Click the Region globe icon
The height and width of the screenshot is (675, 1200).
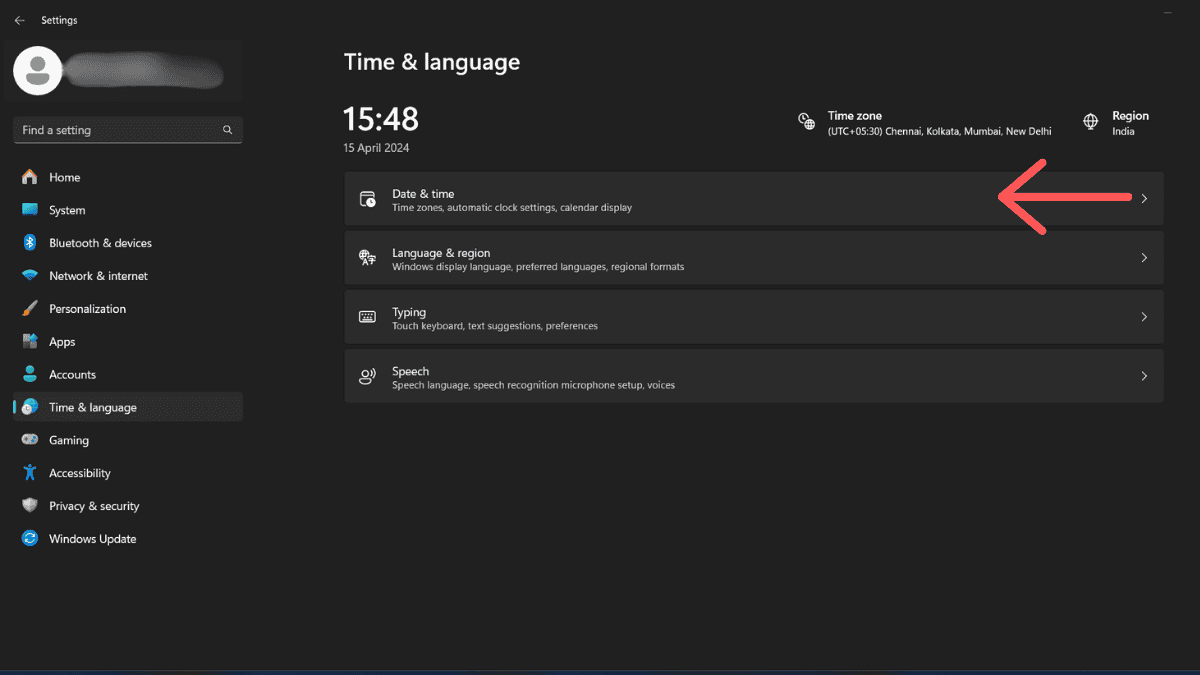point(1091,122)
